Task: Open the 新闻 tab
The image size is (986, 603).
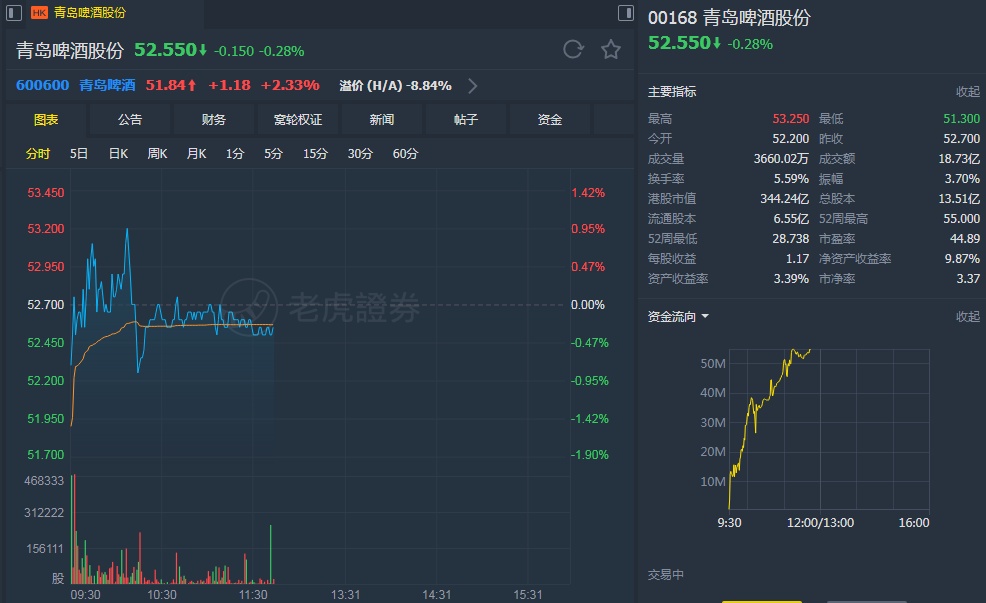Action: point(382,120)
